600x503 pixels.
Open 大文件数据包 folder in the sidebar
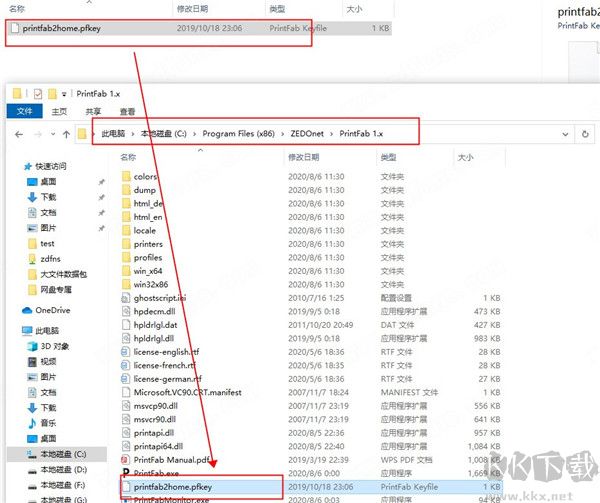pyautogui.click(x=64, y=274)
